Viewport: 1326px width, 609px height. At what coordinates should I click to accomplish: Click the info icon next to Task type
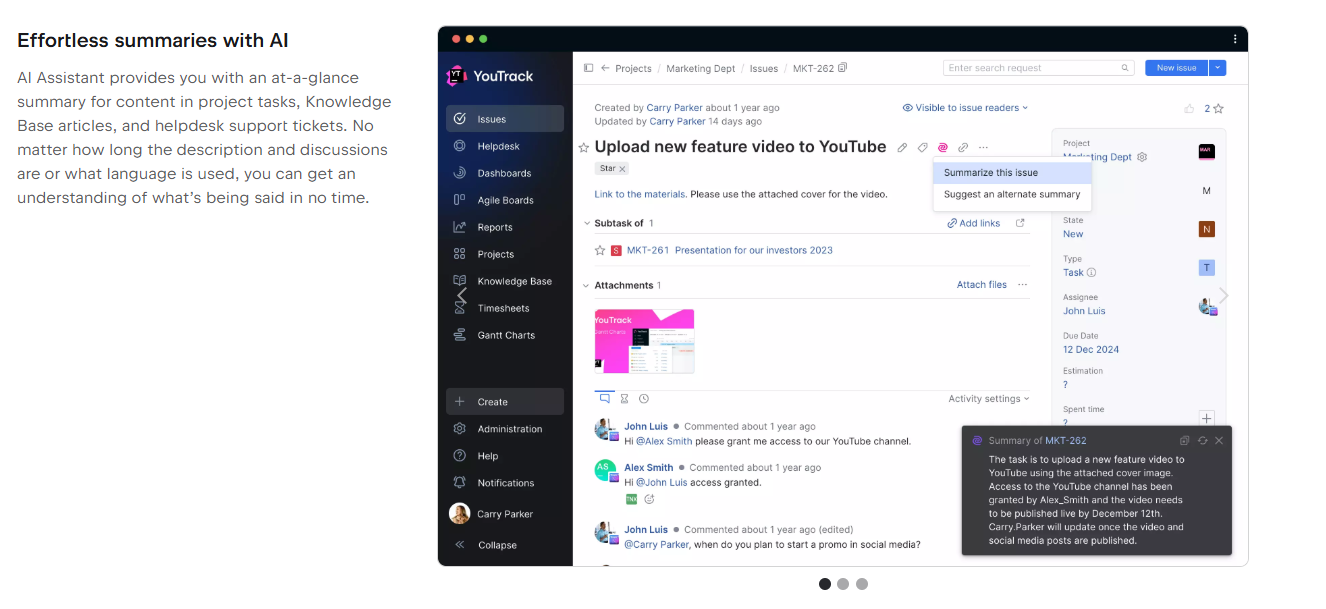[1091, 272]
